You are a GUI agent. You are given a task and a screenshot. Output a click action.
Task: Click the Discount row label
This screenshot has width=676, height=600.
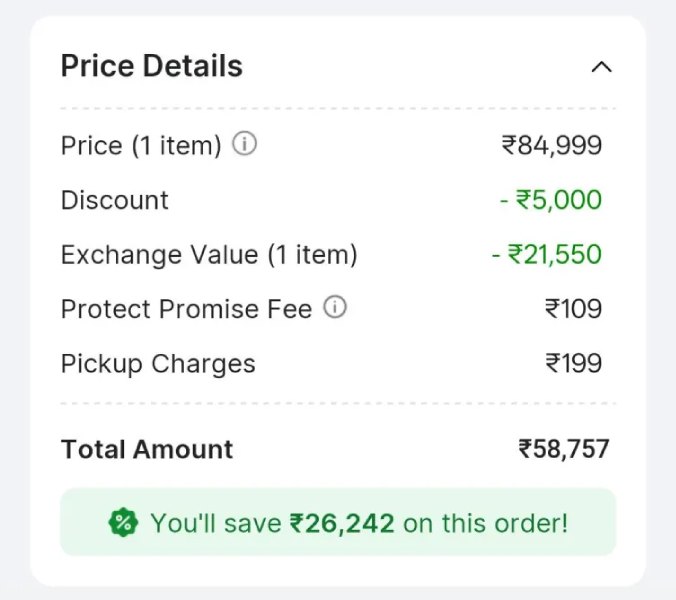point(114,200)
